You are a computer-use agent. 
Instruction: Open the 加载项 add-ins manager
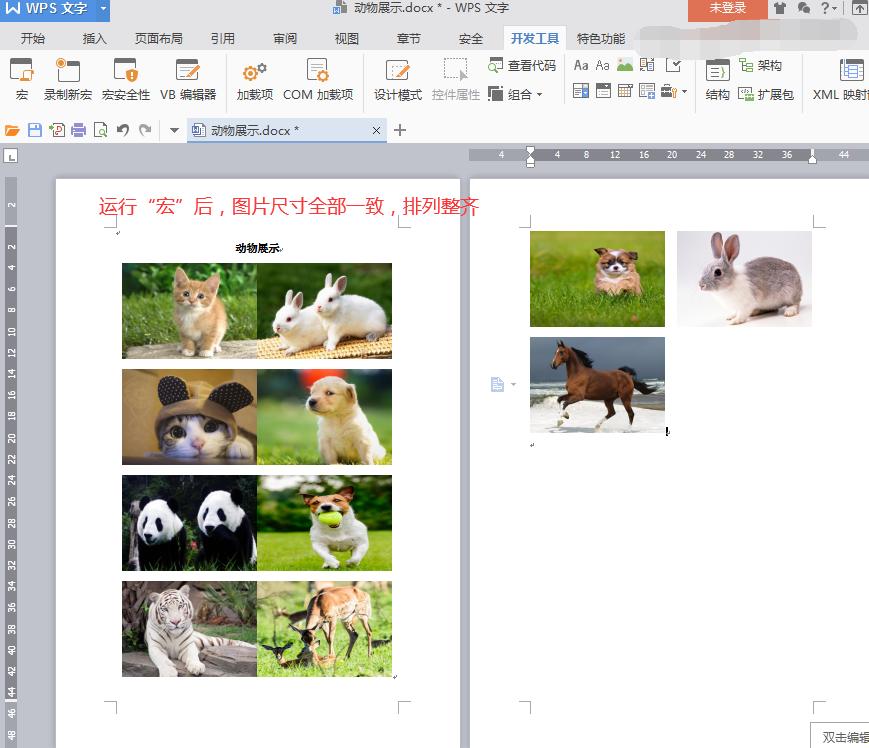point(255,78)
